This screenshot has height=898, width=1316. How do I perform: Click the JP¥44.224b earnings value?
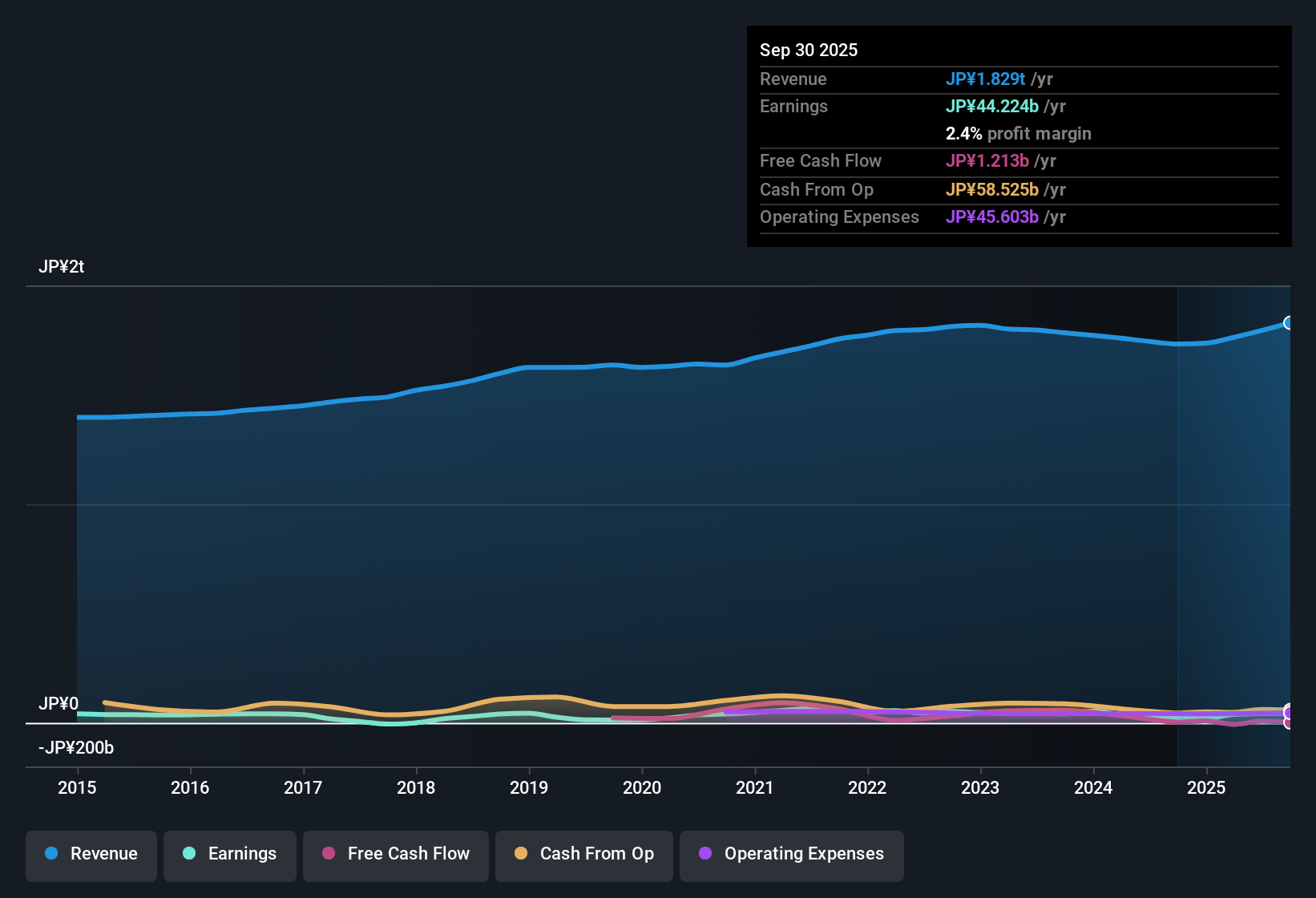coord(993,106)
